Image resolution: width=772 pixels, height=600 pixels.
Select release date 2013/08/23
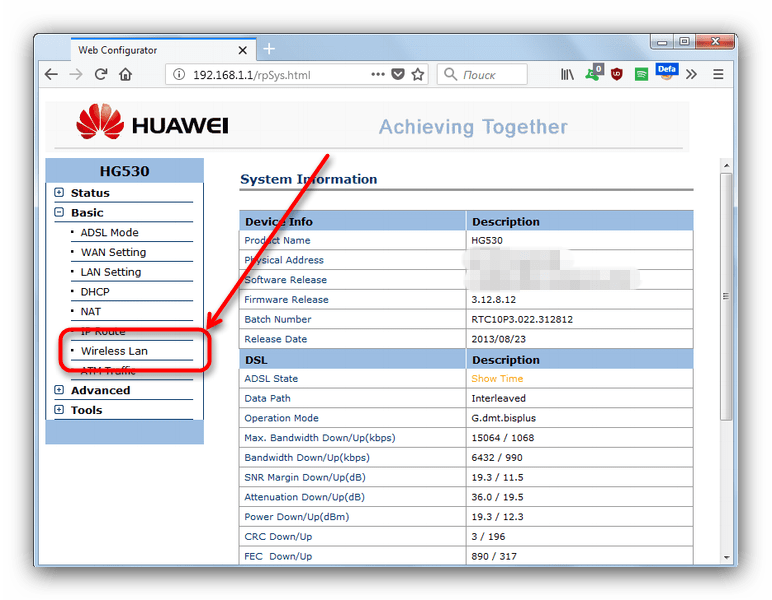click(x=498, y=339)
